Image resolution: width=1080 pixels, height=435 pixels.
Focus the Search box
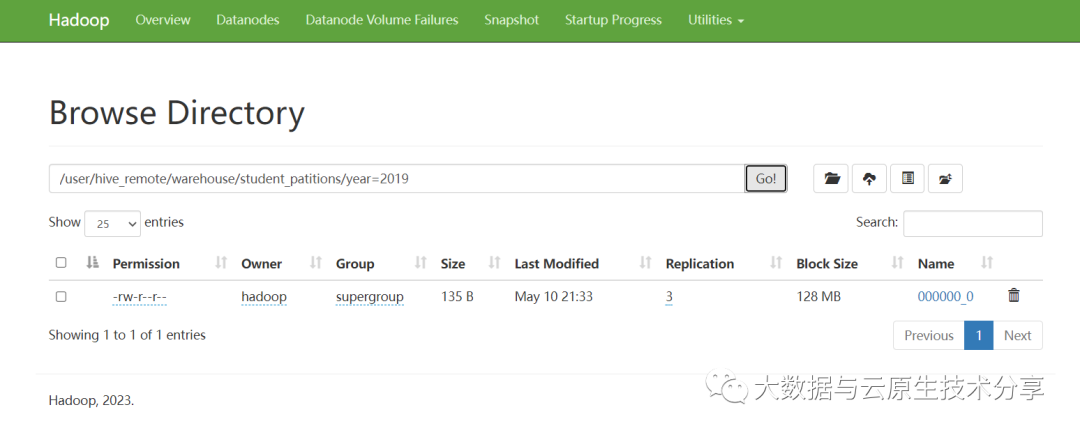972,223
